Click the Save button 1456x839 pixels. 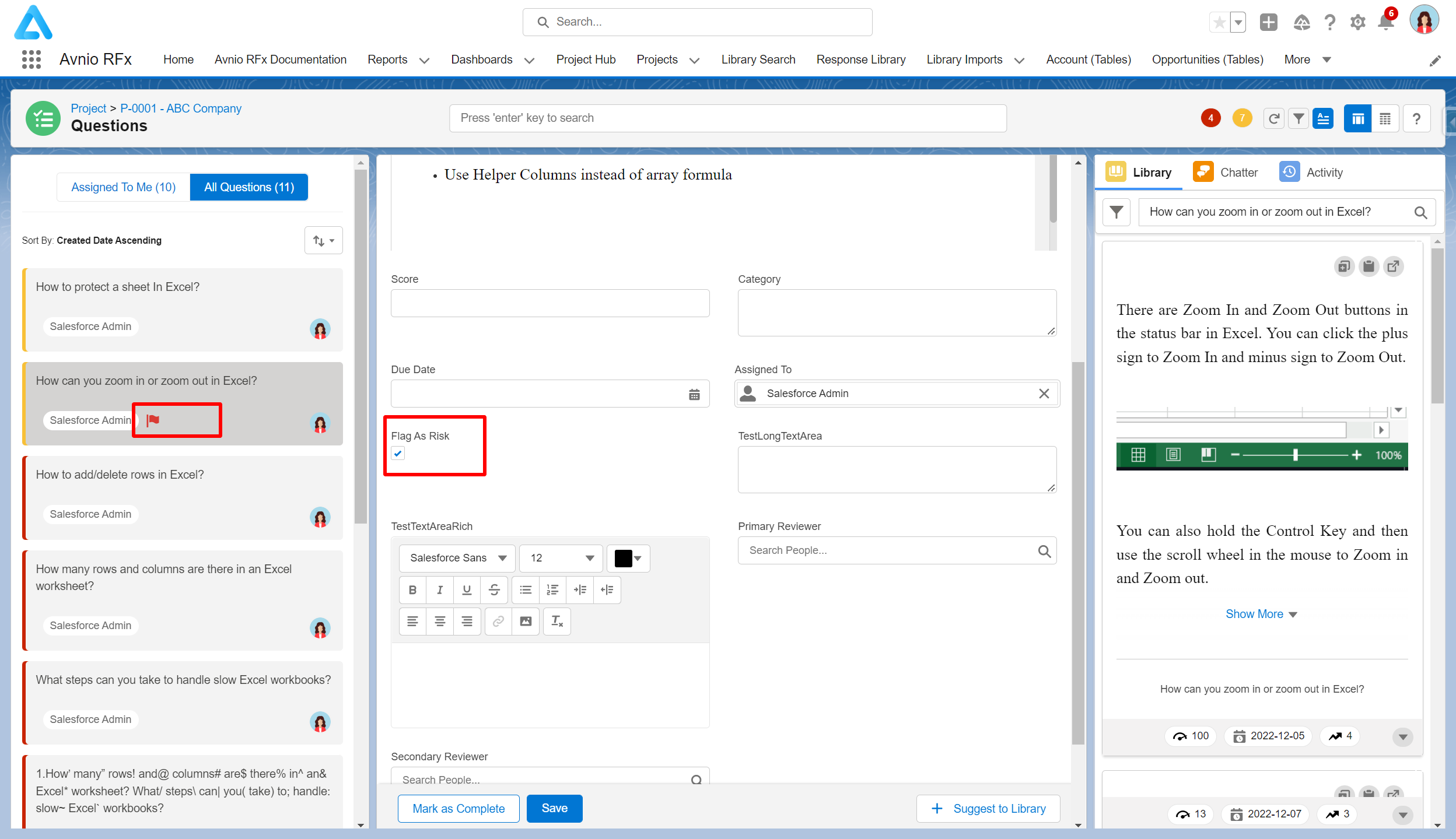click(x=554, y=809)
